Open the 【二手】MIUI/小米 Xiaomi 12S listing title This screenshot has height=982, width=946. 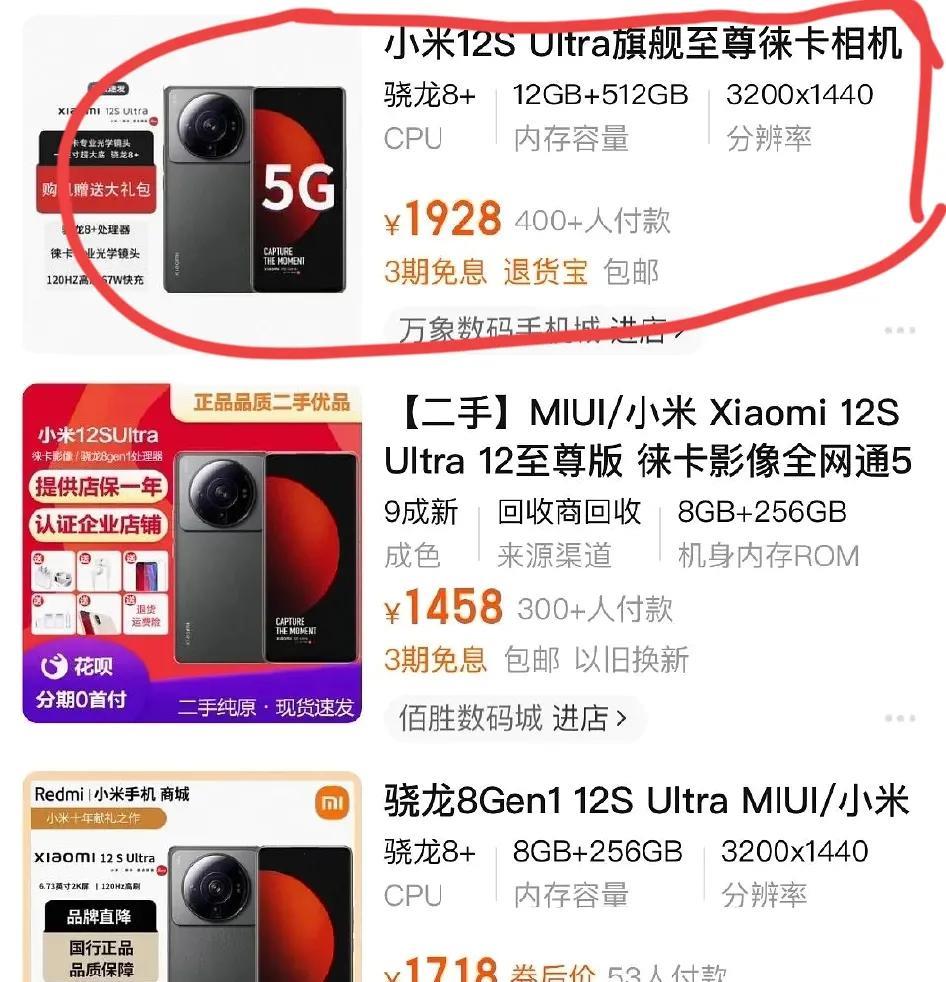[x=648, y=437]
